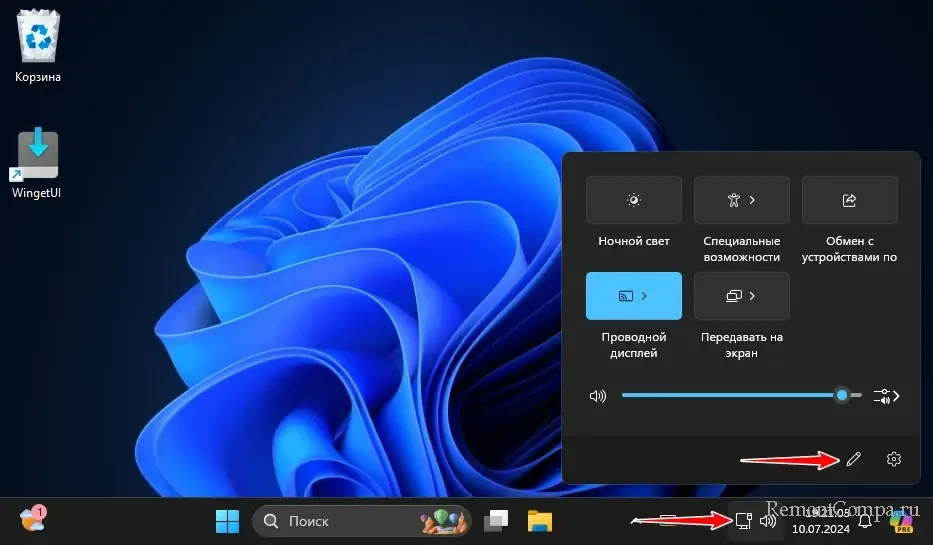Toggle the Ночной свет quick setting tile
This screenshot has width=933, height=545.
[x=633, y=200]
